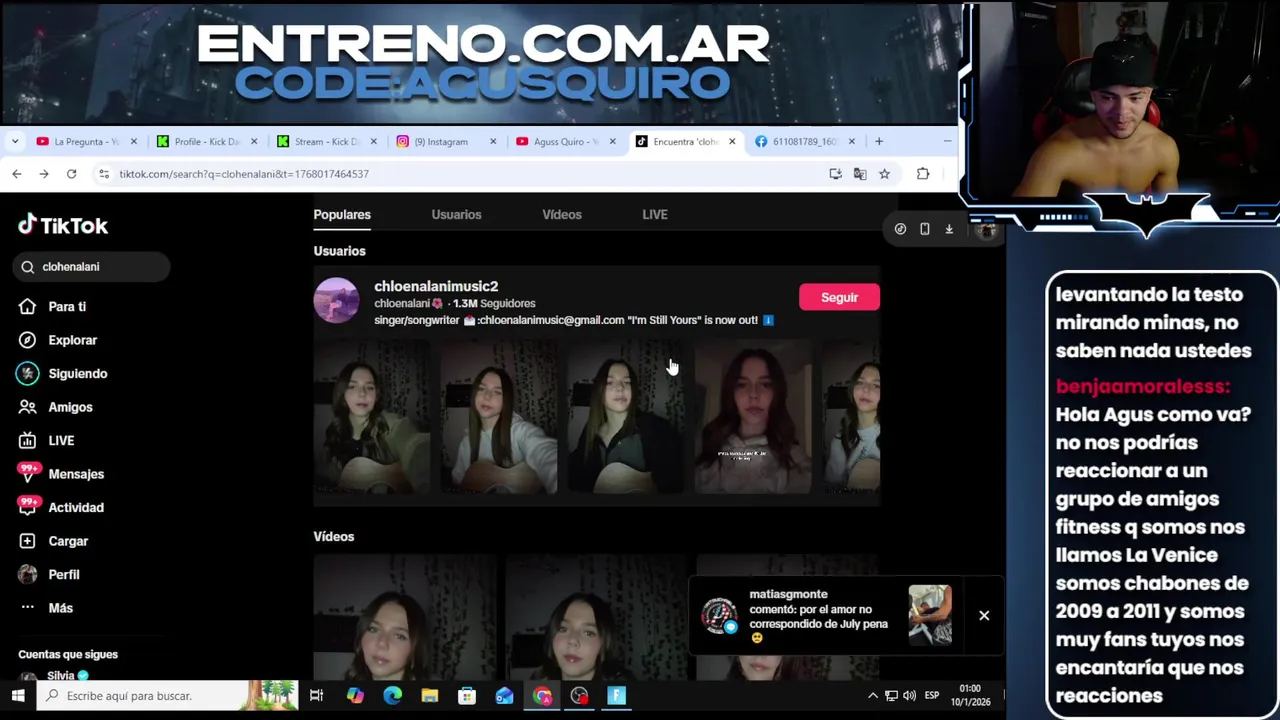
Task: Open Microsoft Copilot from taskbar
Action: click(355, 696)
